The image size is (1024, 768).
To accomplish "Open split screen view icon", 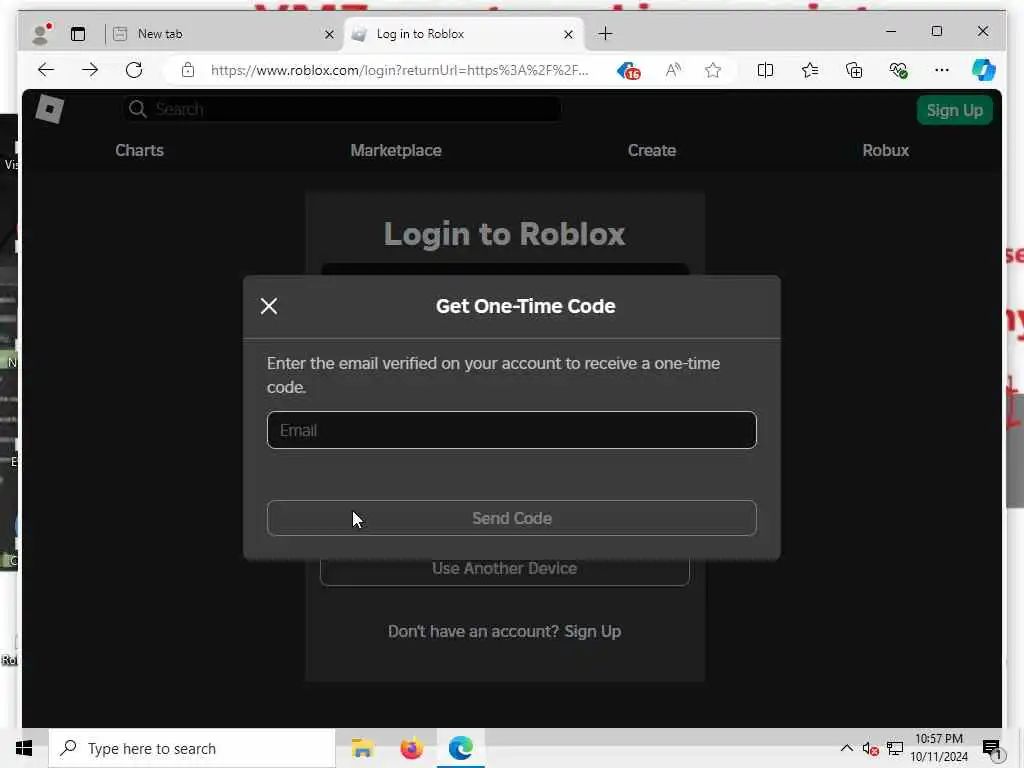I will [x=765, y=70].
